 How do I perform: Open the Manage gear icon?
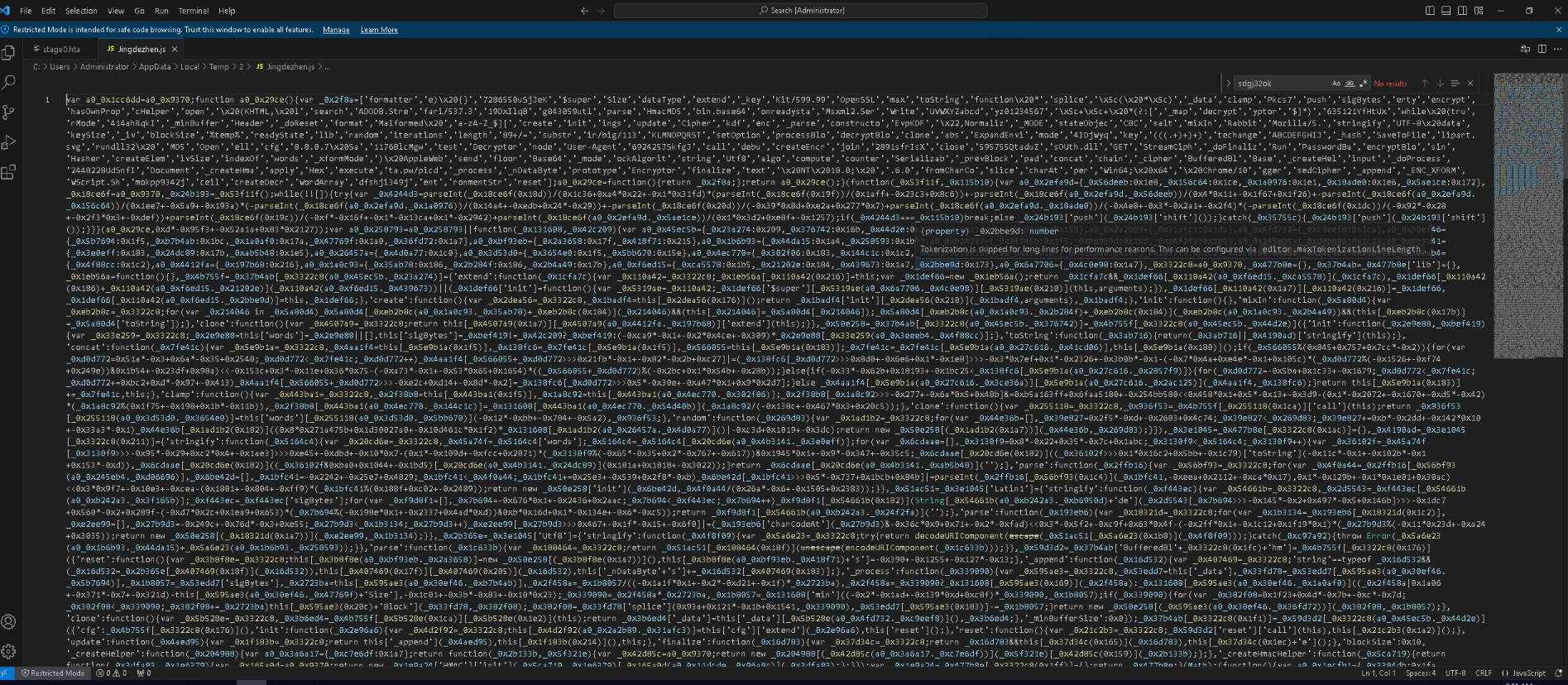tap(9, 651)
